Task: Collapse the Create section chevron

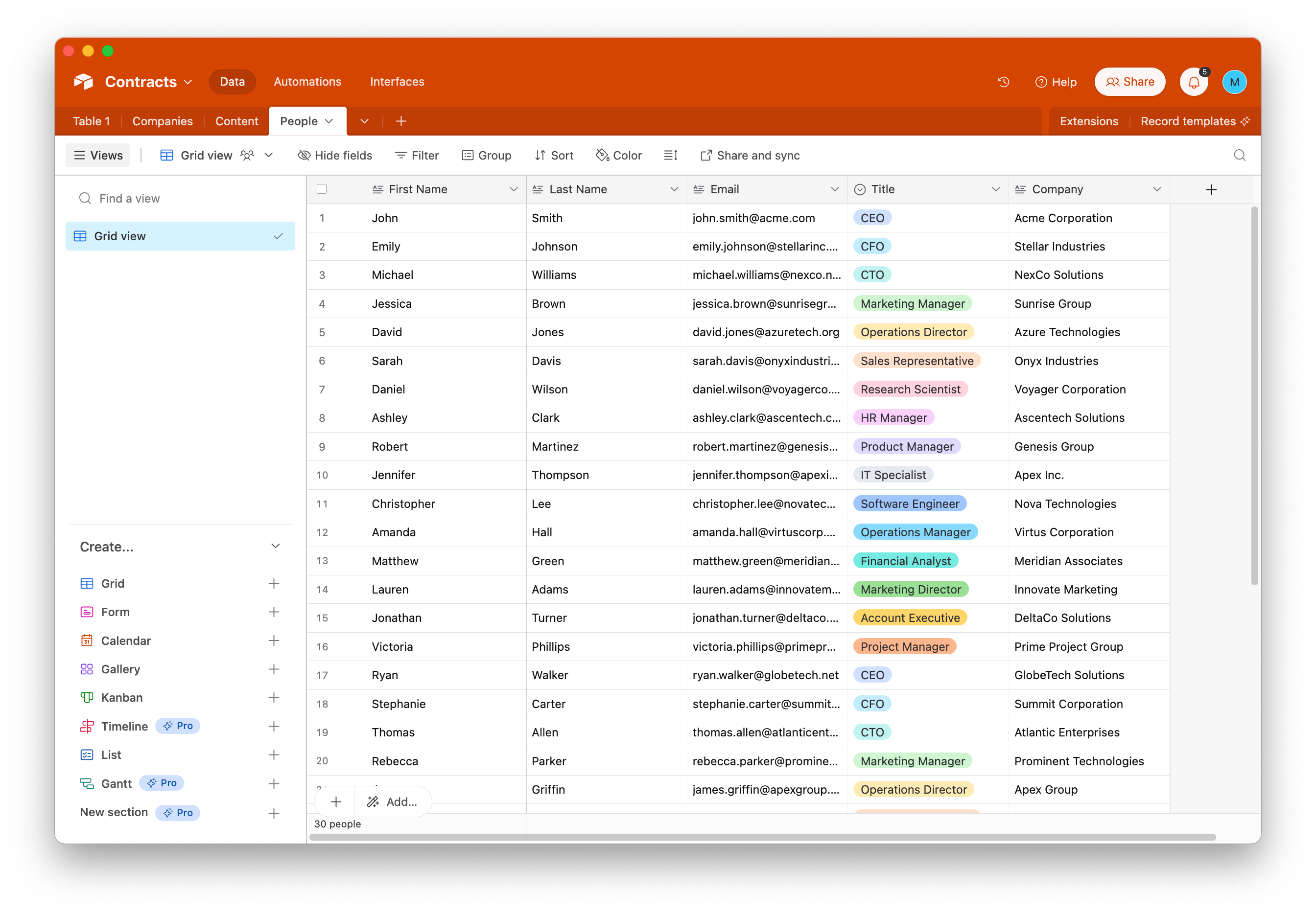Action: 276,546
